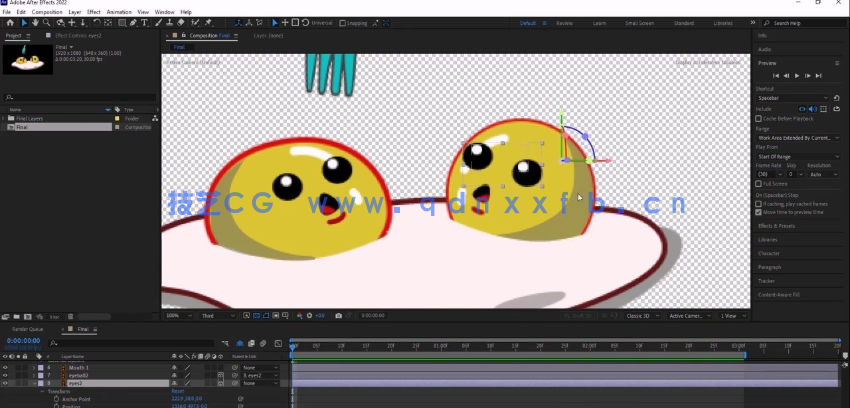Choose the Rectangle shape tool
Image resolution: width=850 pixels, height=408 pixels.
[122, 22]
